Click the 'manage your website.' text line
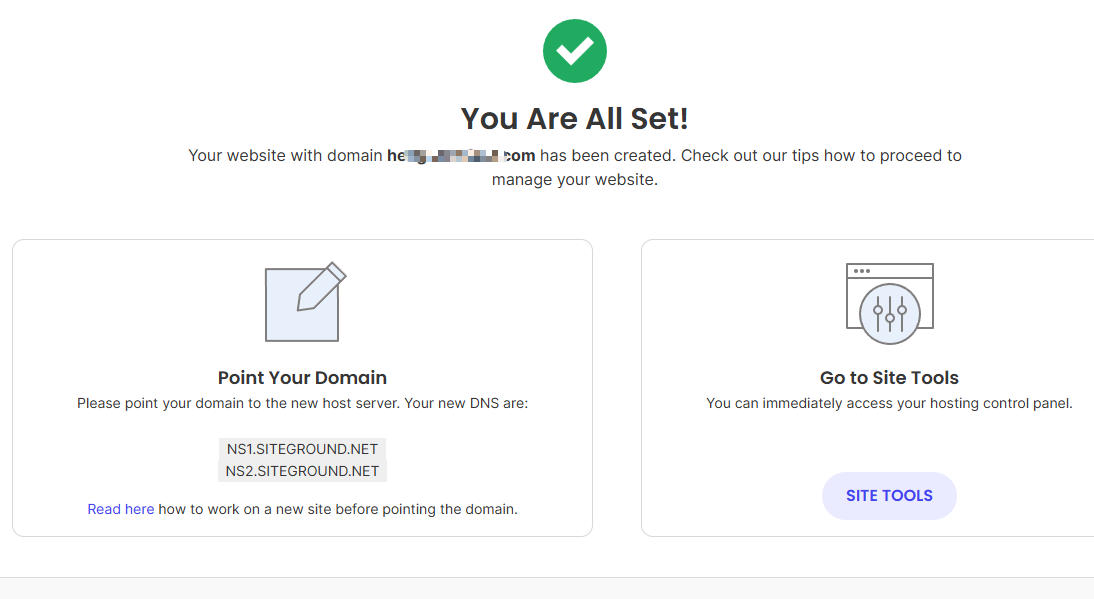 pyautogui.click(x=574, y=181)
